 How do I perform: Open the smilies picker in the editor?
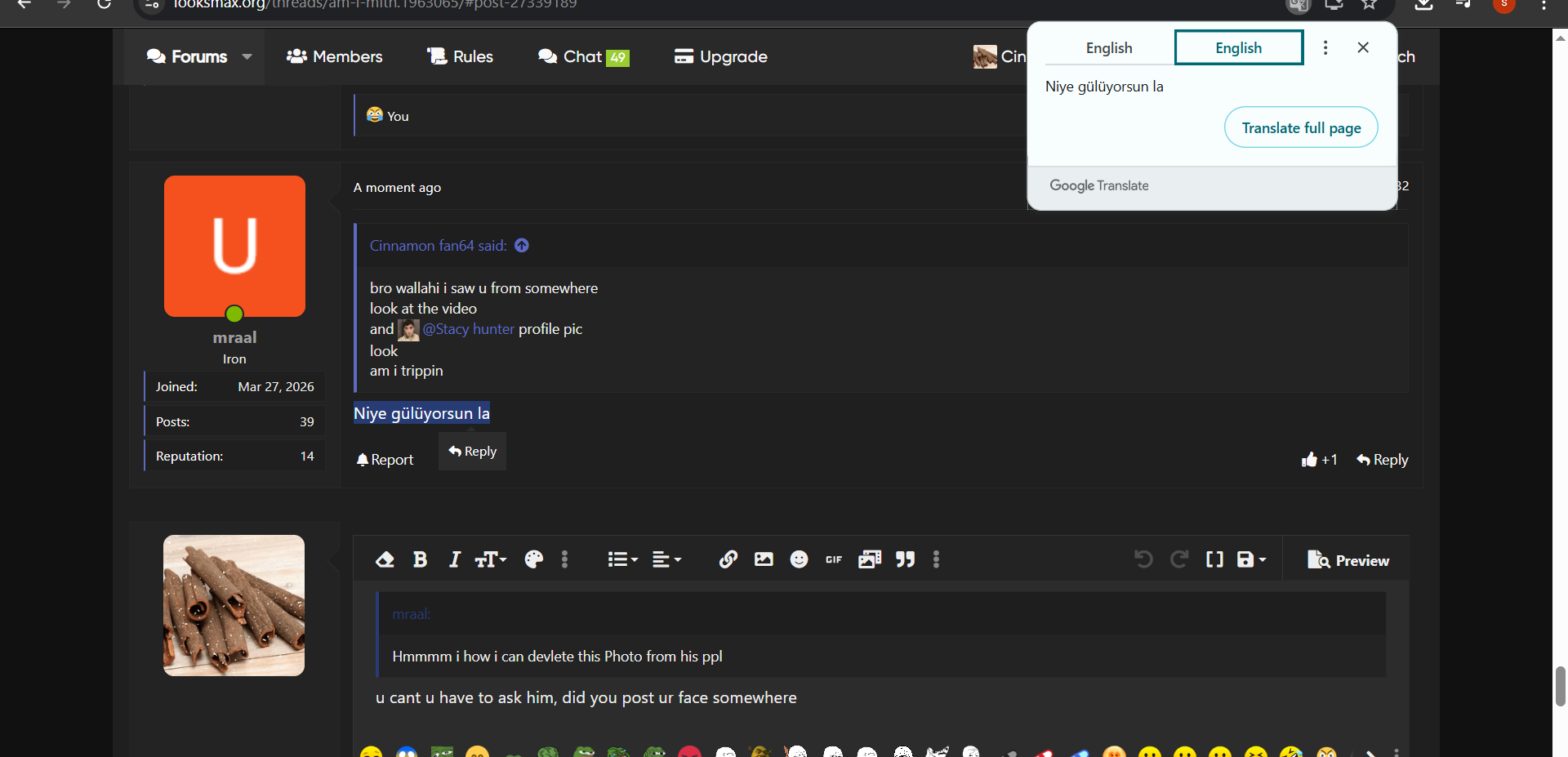click(799, 559)
